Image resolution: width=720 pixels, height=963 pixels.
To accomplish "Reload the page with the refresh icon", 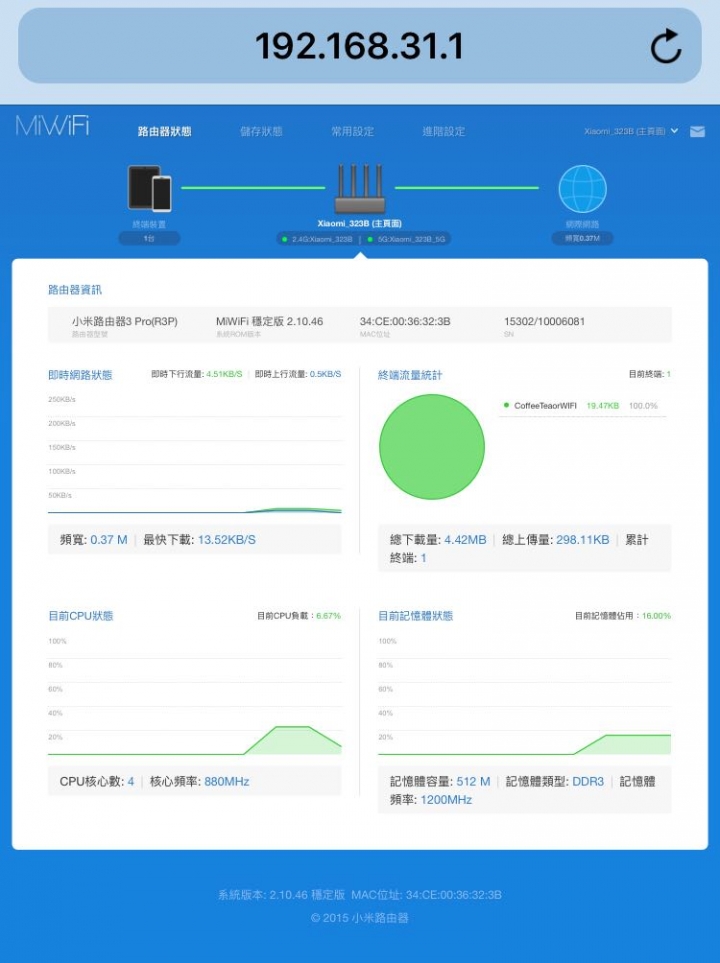I will tap(666, 47).
